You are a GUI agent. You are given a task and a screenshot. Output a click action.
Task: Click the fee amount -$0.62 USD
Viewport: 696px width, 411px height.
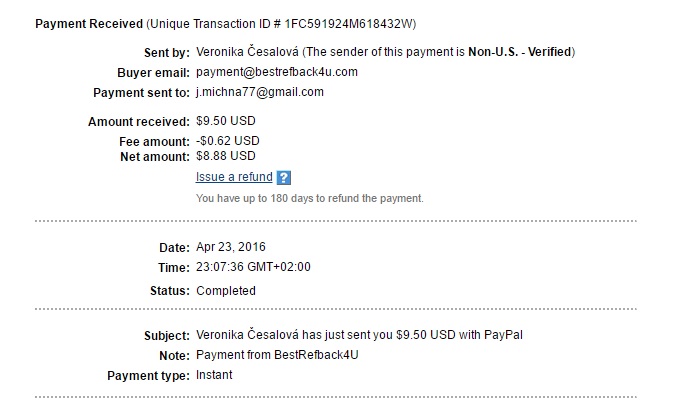coord(228,141)
